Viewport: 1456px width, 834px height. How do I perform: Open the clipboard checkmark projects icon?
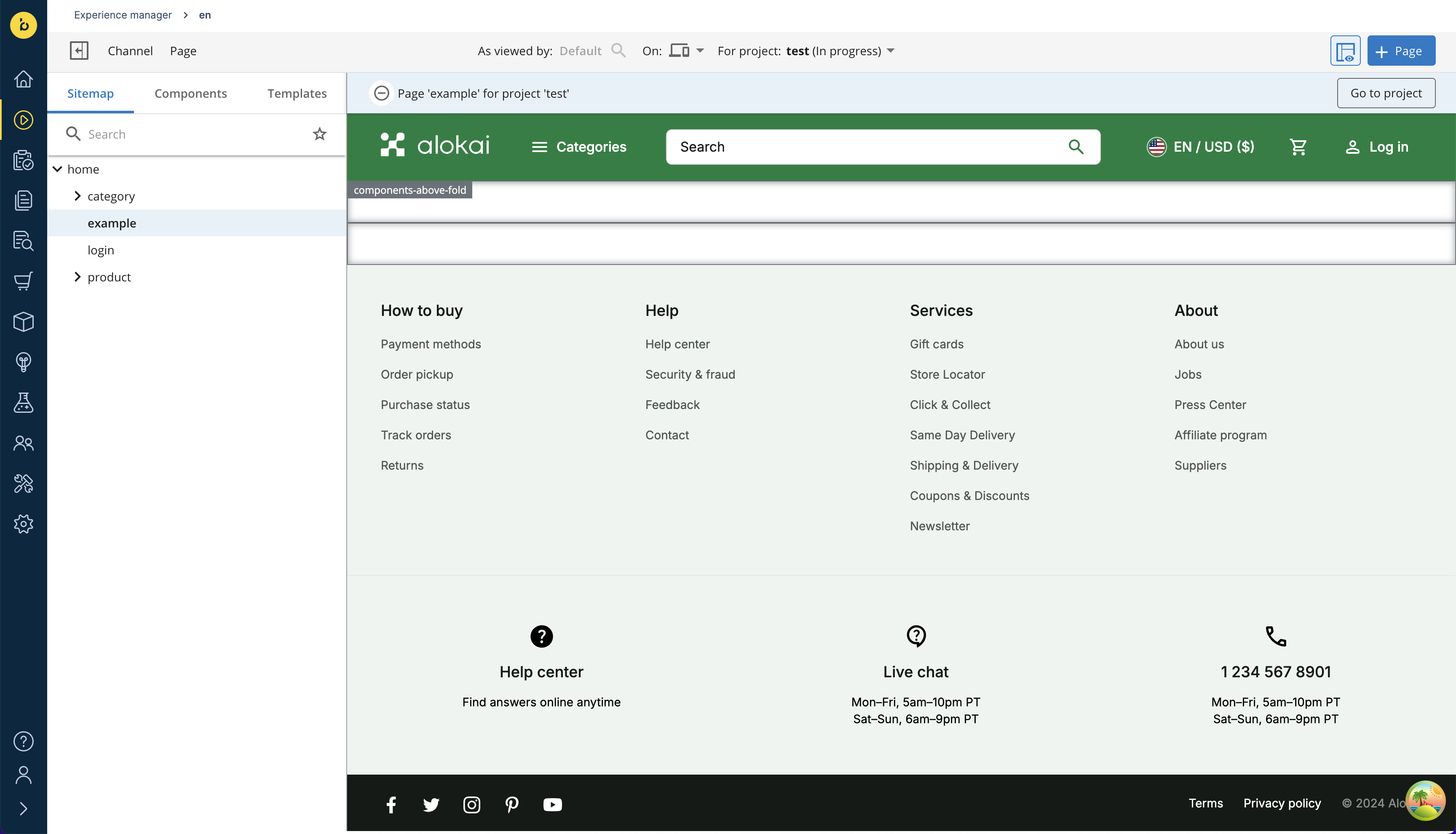(24, 160)
